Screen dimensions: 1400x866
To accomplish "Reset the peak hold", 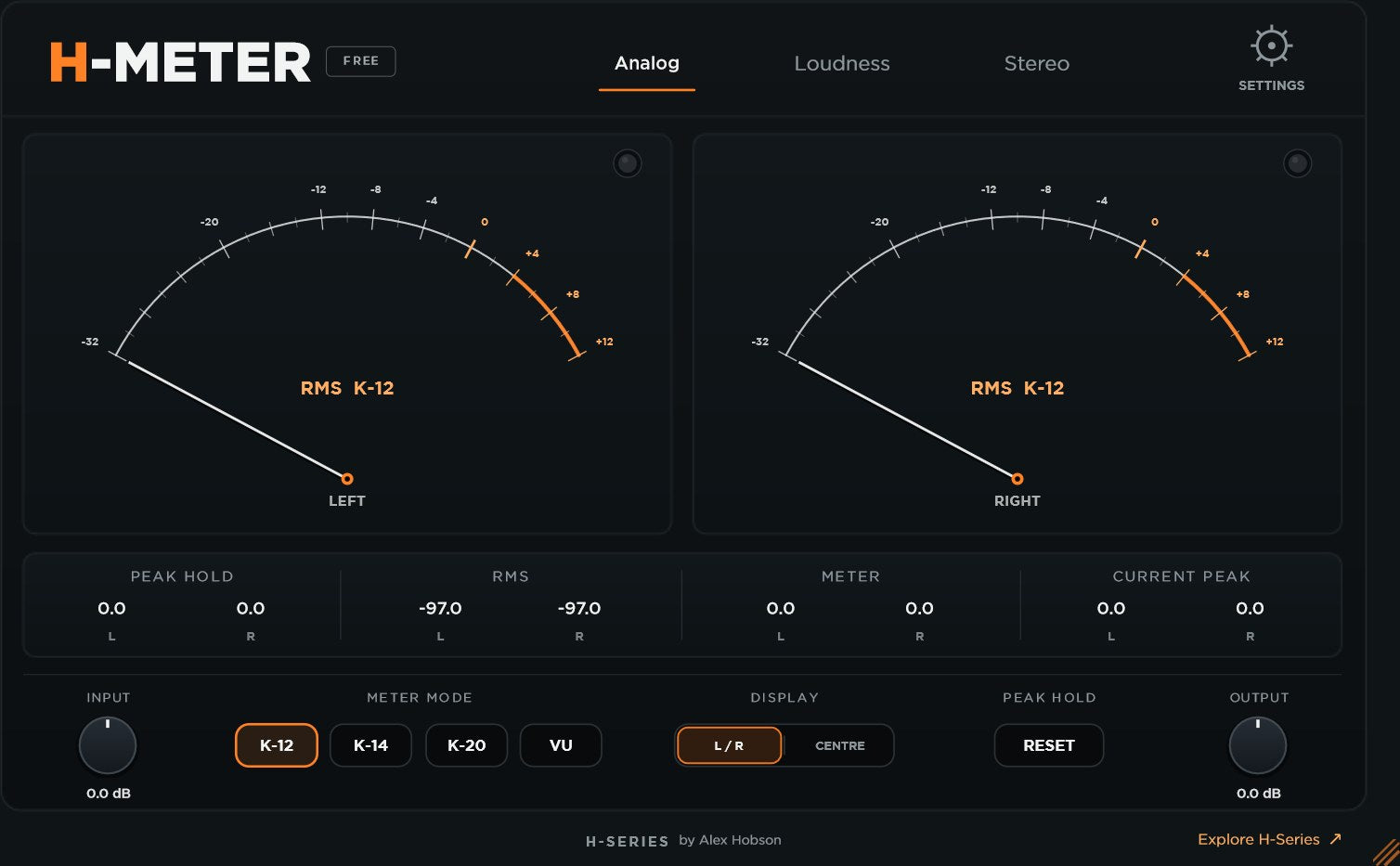I will coord(1049,745).
